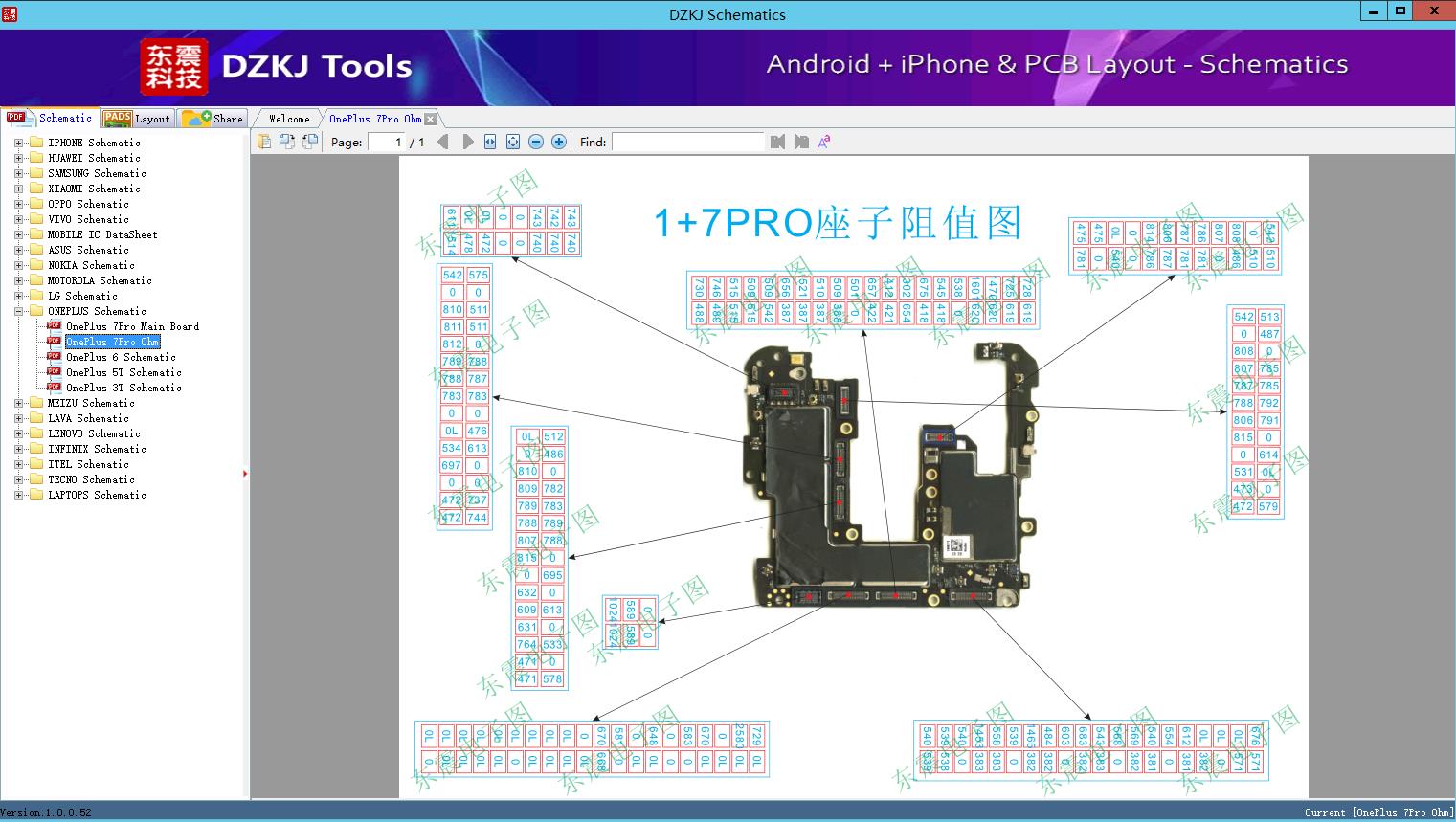Open OnePlus 3T Schematic file
This screenshot has width=1456, height=822.
click(x=124, y=388)
